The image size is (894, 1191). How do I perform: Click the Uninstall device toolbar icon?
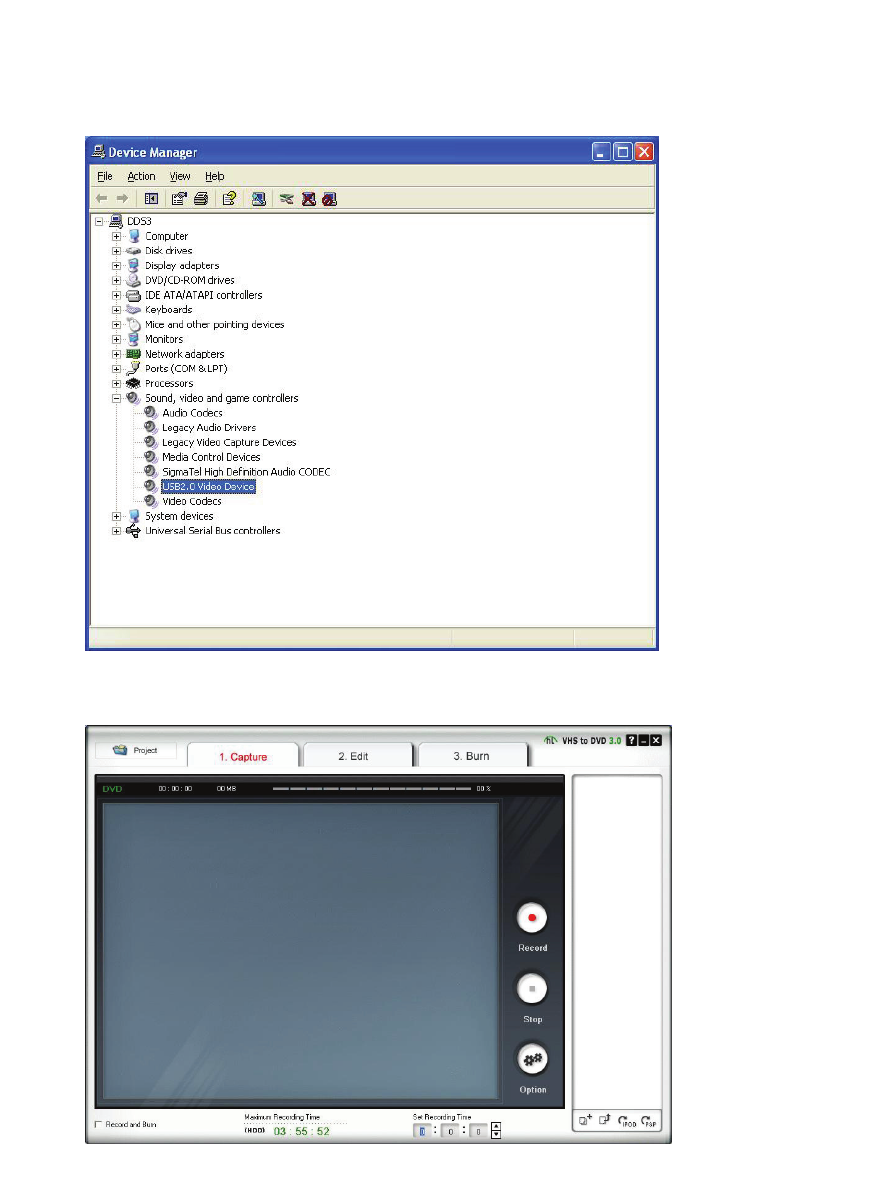tap(308, 198)
